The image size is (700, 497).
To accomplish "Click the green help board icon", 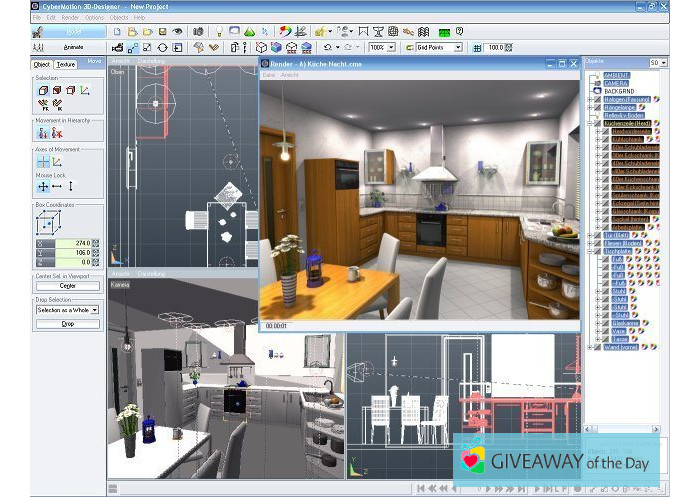I will coord(444,32).
